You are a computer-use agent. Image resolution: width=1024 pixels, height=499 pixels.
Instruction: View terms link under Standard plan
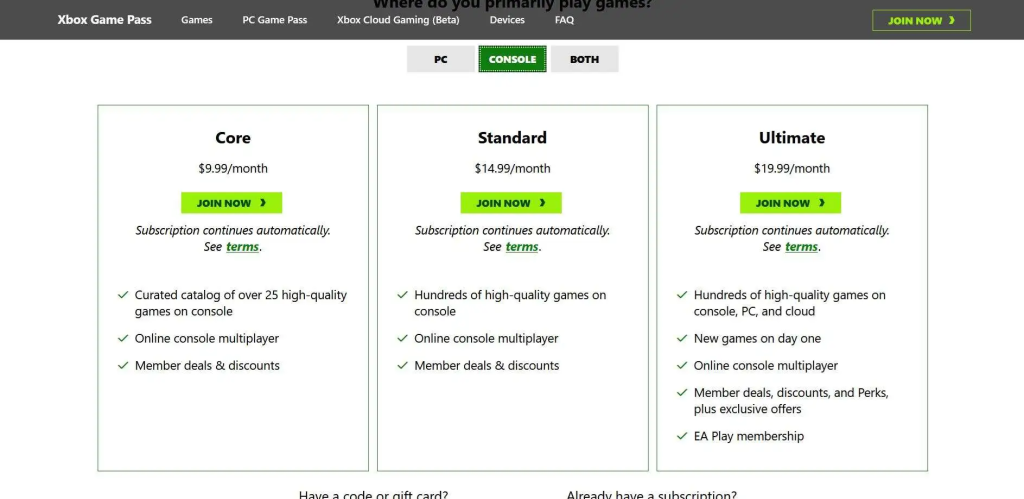[521, 247]
